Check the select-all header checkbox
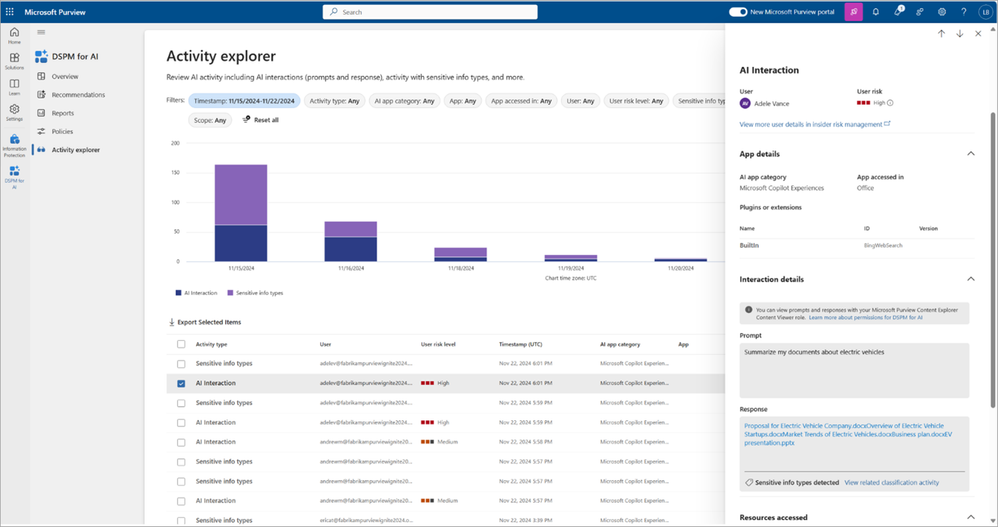998x527 pixels. [181, 344]
